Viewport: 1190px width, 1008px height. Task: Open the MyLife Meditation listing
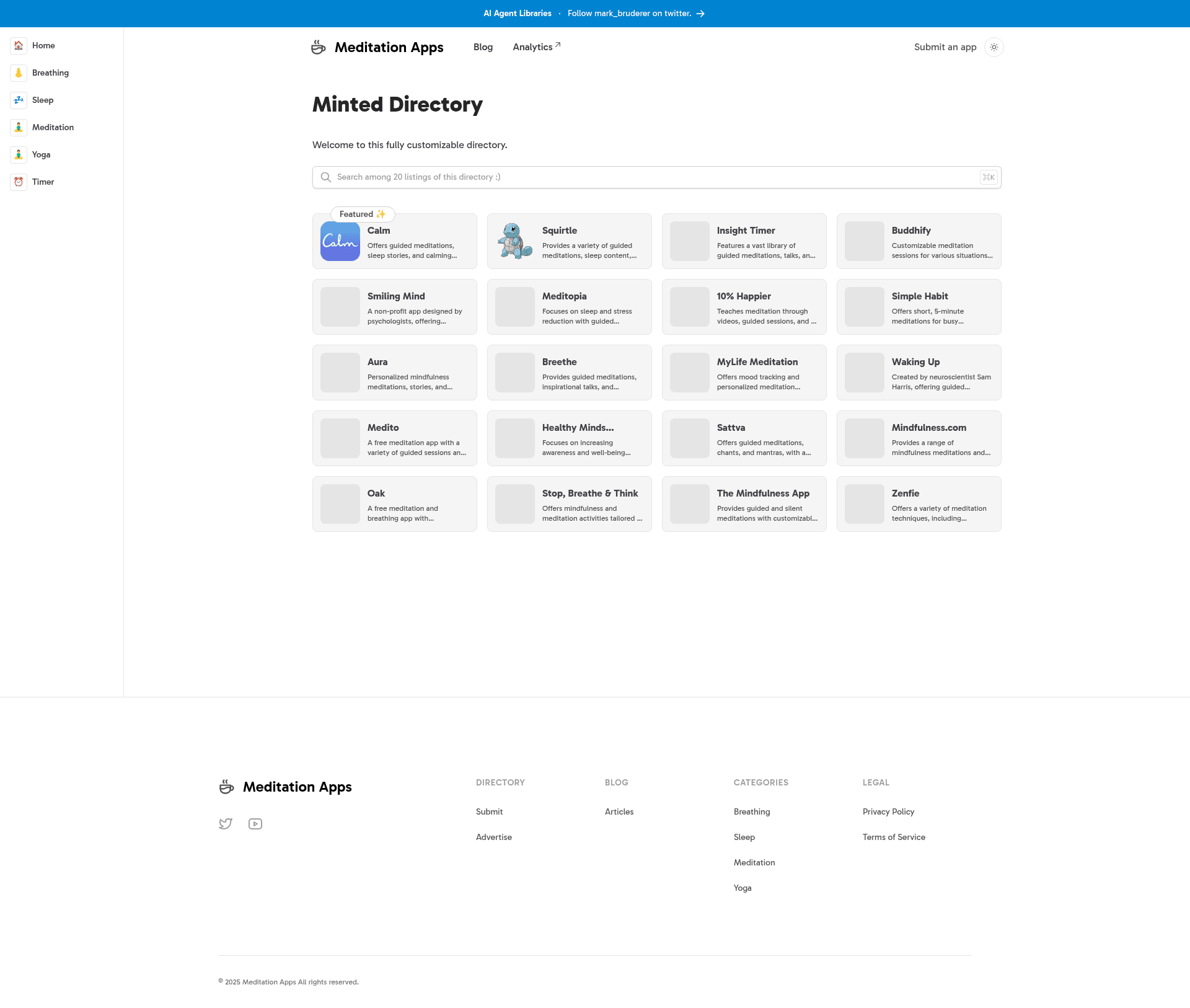pyautogui.click(x=744, y=373)
